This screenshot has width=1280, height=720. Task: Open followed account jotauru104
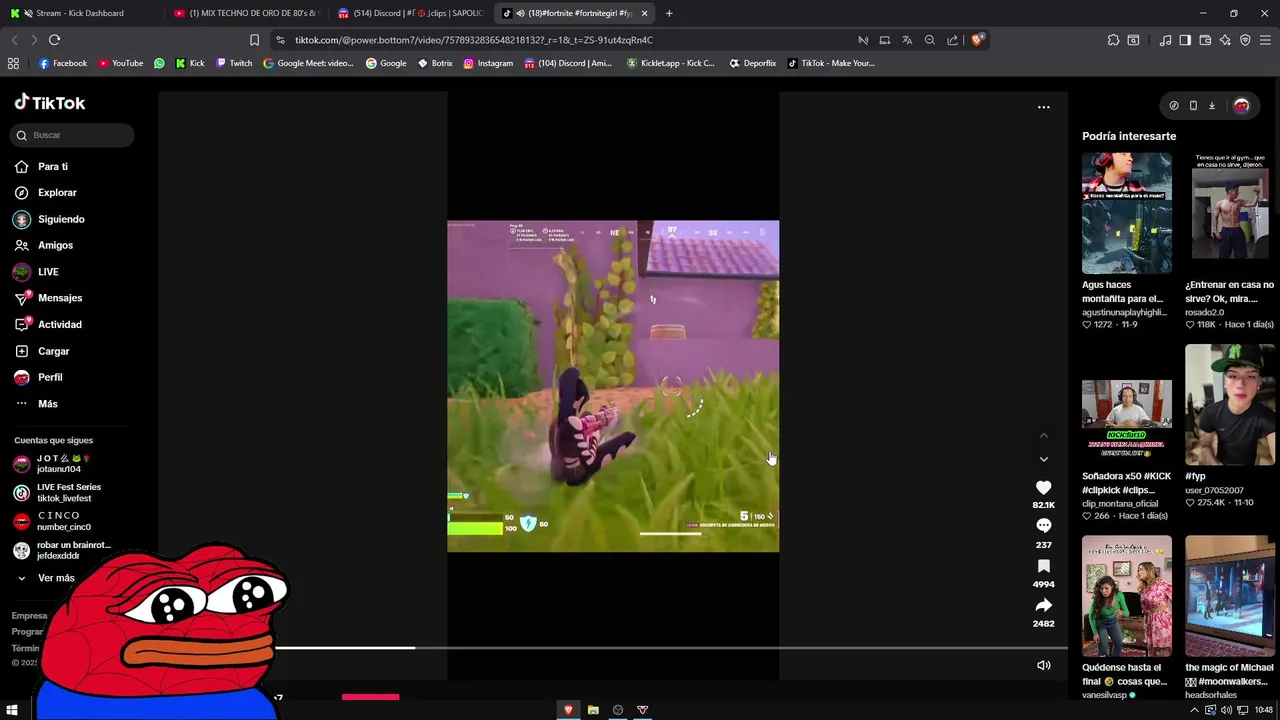52,464
